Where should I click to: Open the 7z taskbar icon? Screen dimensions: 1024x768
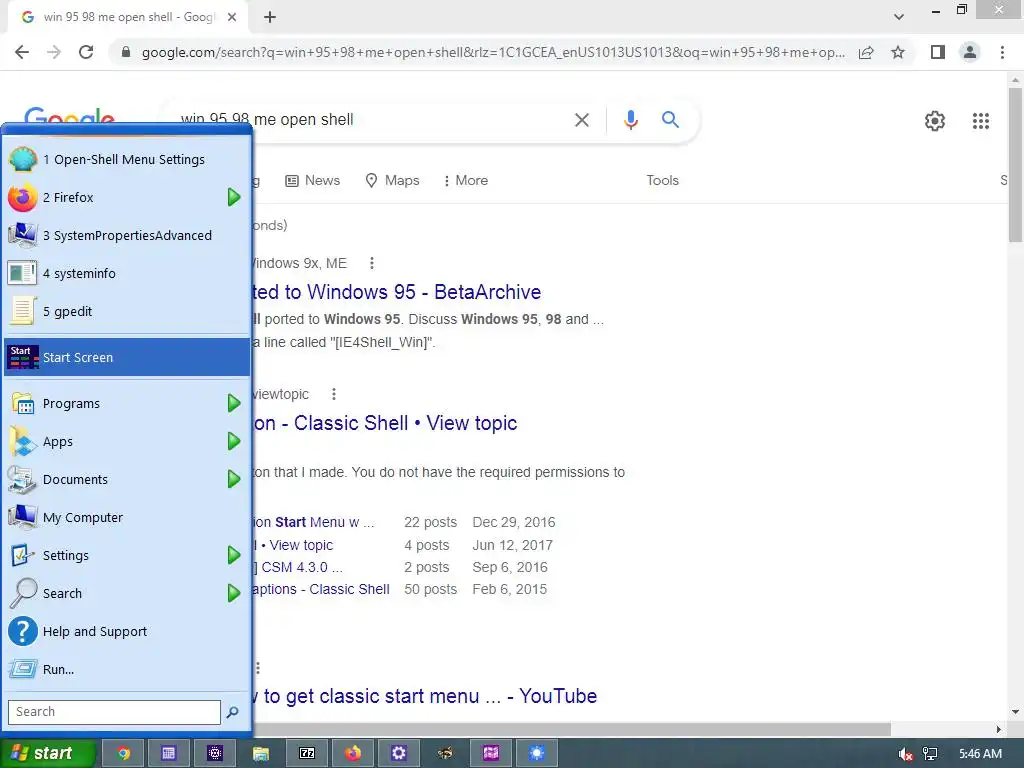tap(307, 753)
